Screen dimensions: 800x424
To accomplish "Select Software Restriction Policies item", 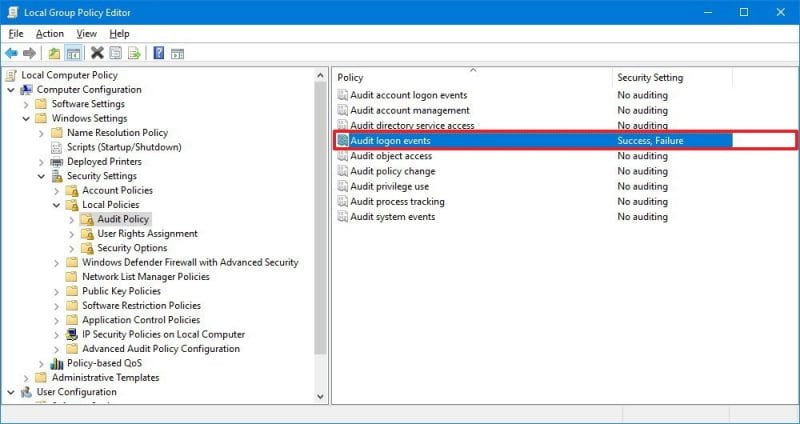I will click(x=141, y=306).
